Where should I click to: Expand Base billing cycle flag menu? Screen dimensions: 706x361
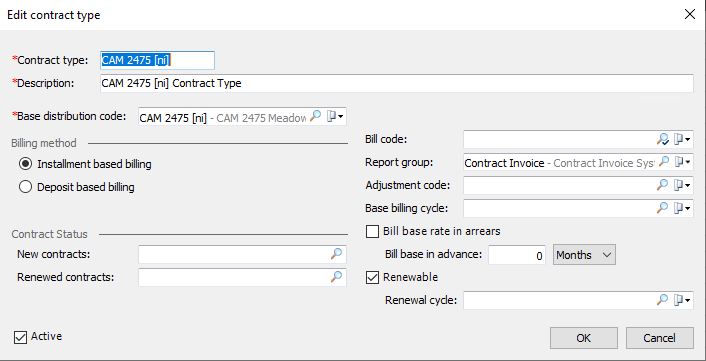coord(683,208)
